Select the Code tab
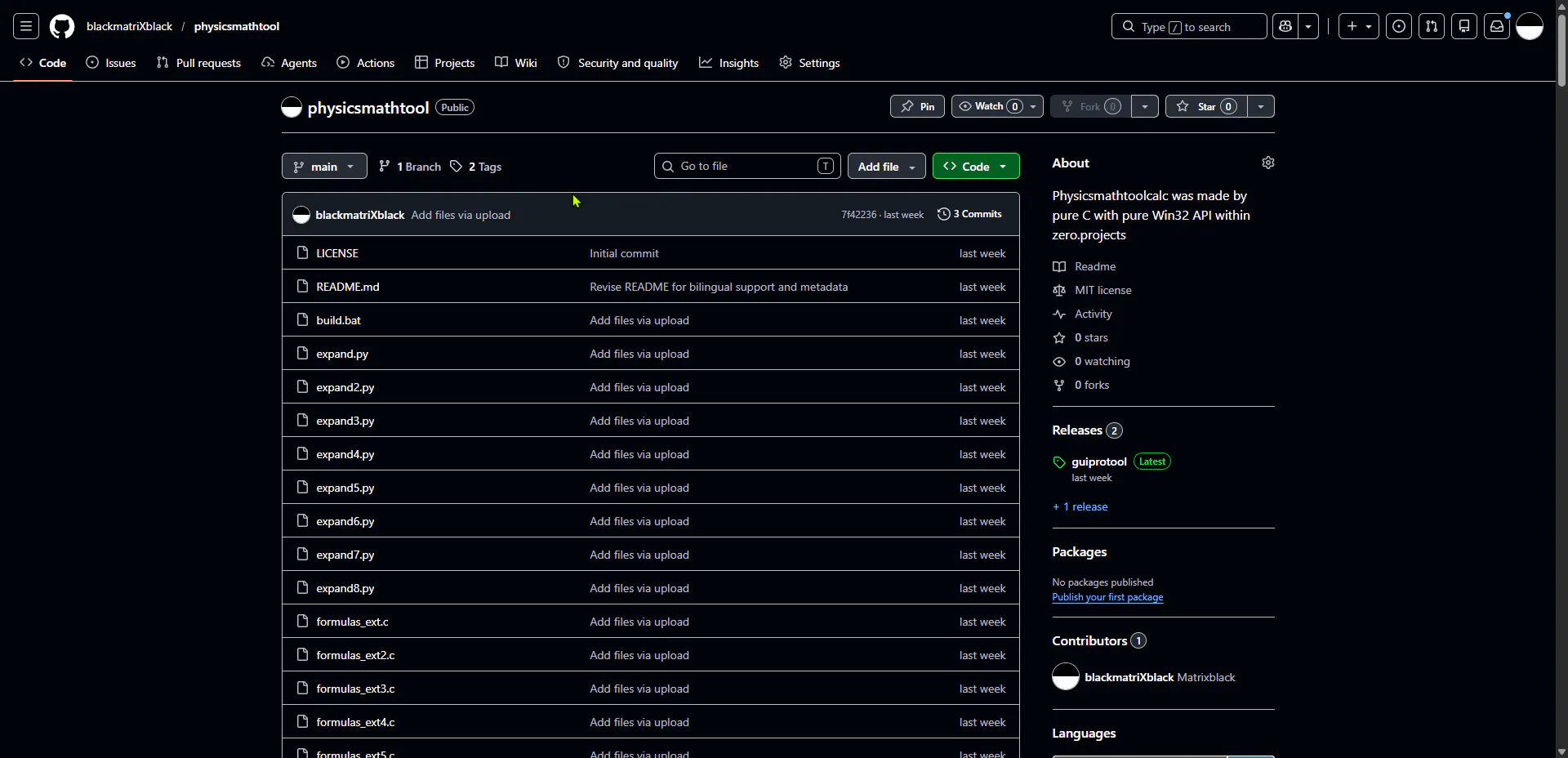 pos(43,63)
